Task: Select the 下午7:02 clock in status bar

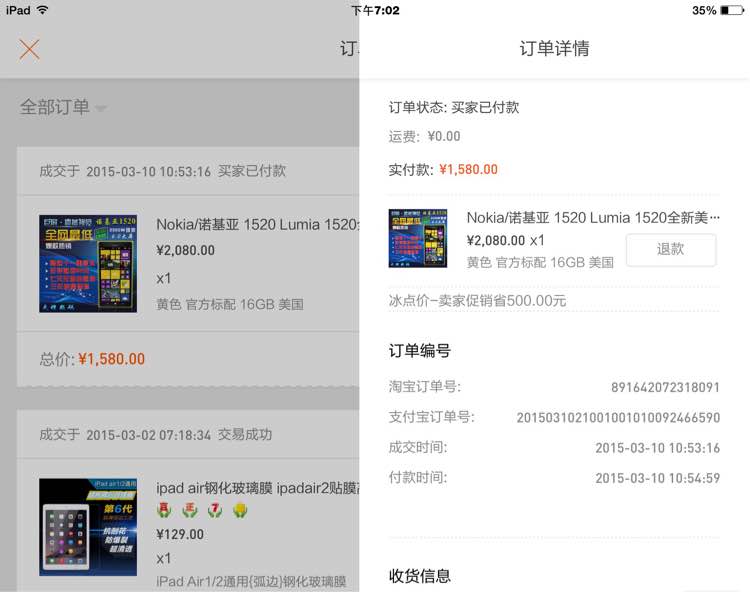Action: pos(375,10)
